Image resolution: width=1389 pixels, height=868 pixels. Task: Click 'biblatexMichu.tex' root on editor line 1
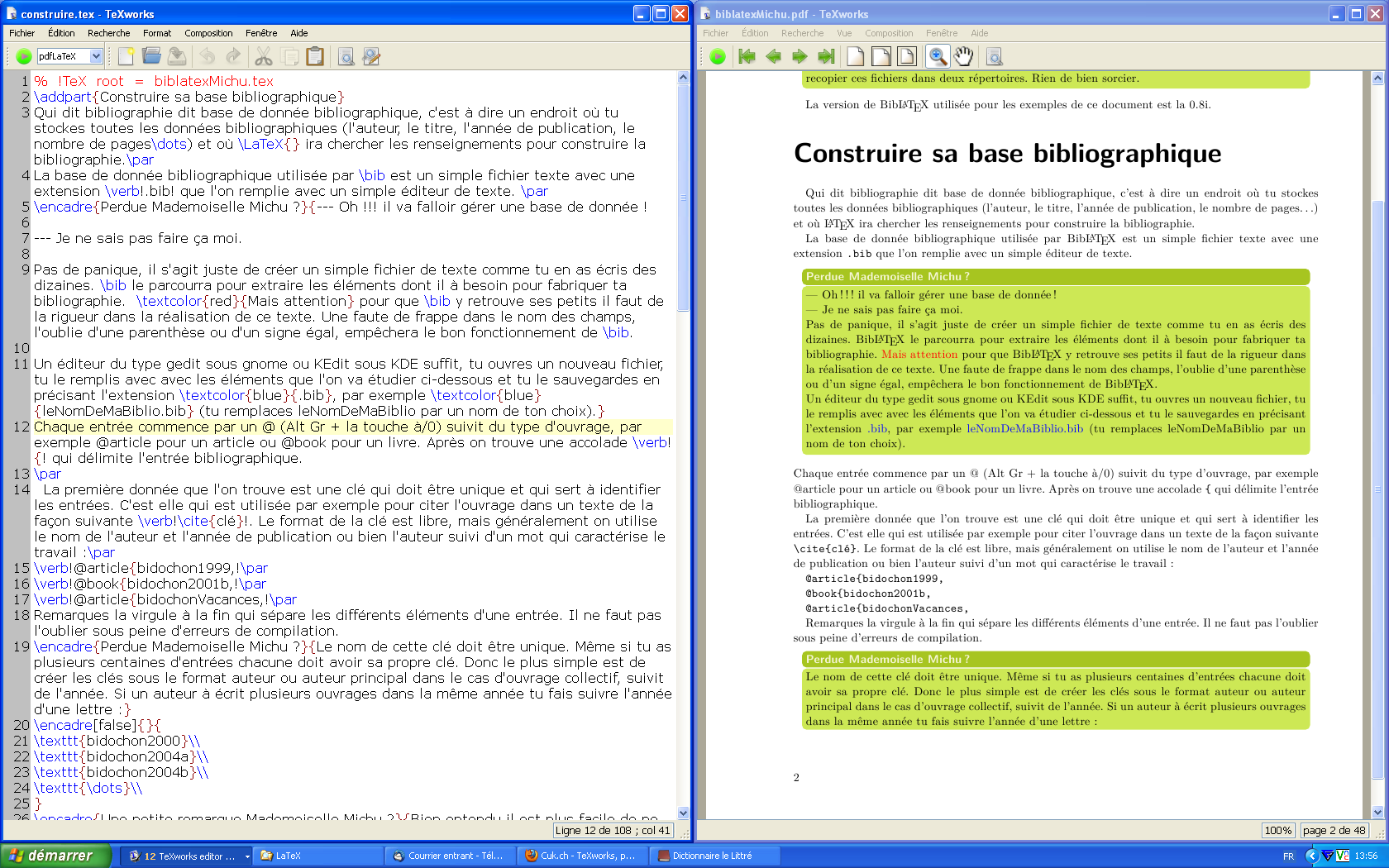pyautogui.click(x=213, y=81)
